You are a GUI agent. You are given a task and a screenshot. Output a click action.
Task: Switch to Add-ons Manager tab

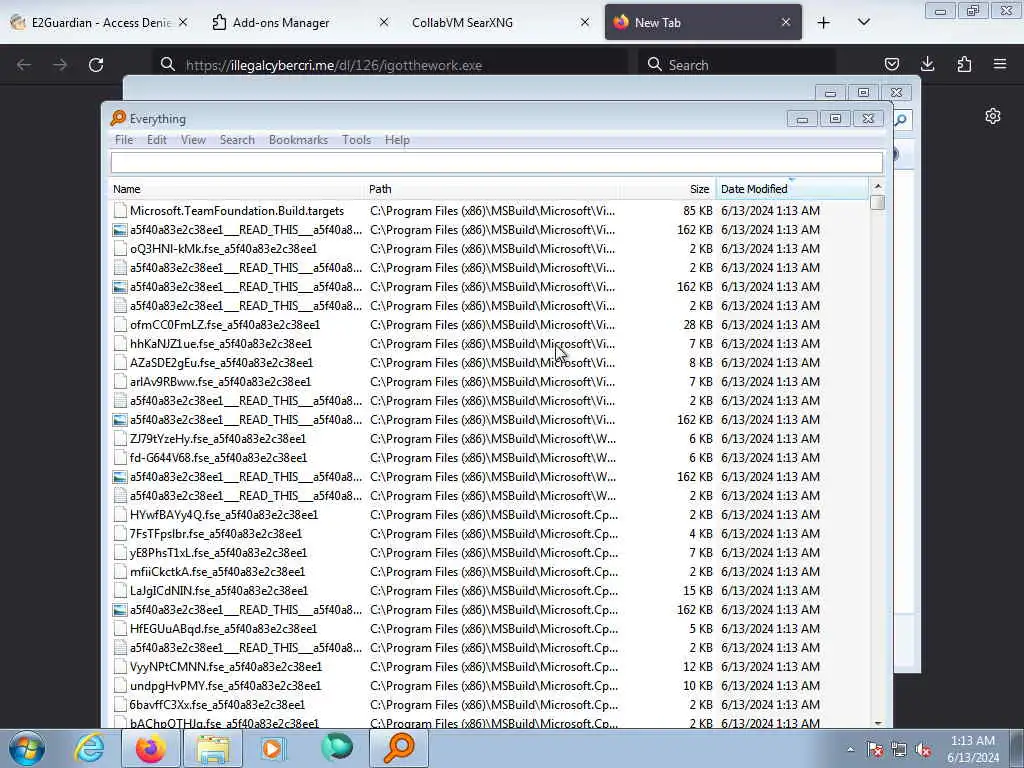click(301, 23)
